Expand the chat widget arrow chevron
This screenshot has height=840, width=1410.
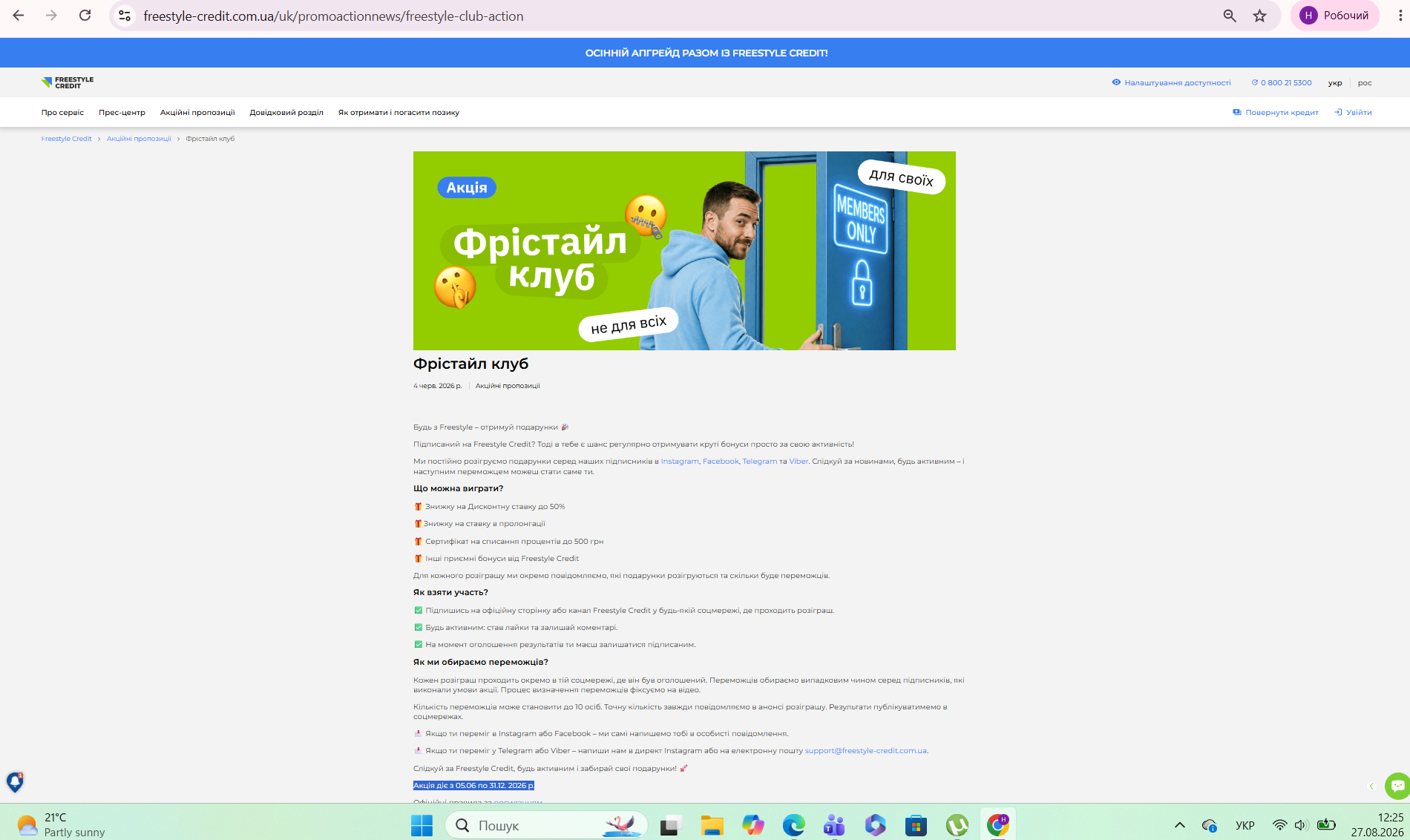[x=1371, y=786]
